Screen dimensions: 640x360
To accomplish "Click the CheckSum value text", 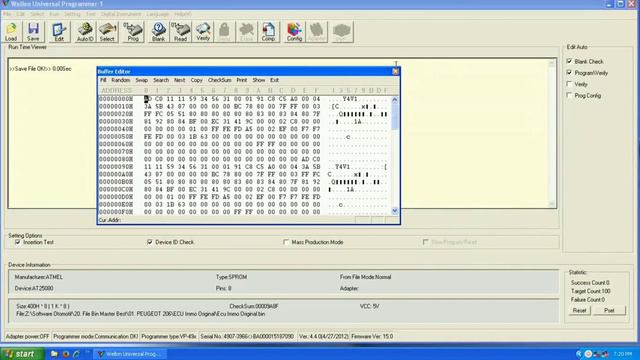I will click(x=254, y=306).
